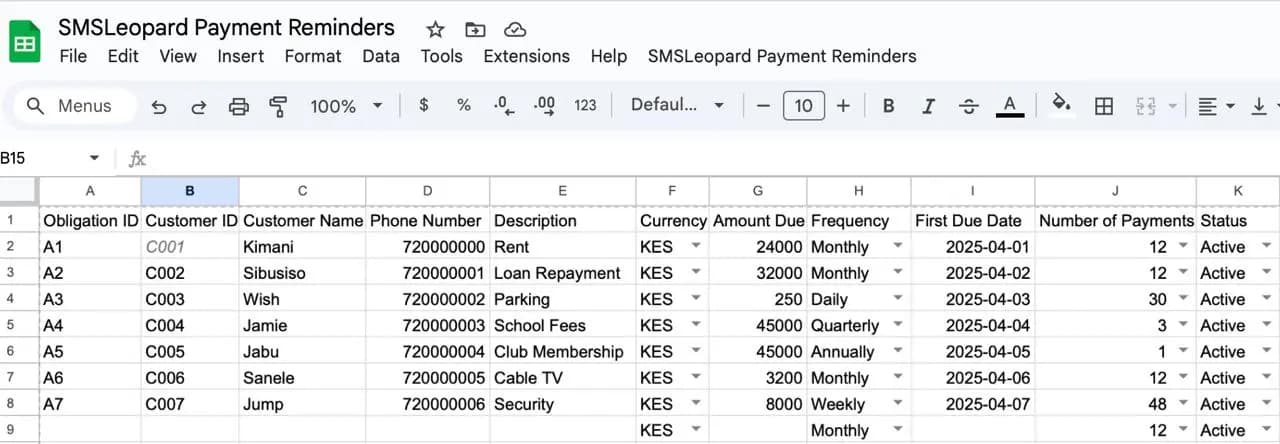Open the Extensions menu

coord(526,56)
